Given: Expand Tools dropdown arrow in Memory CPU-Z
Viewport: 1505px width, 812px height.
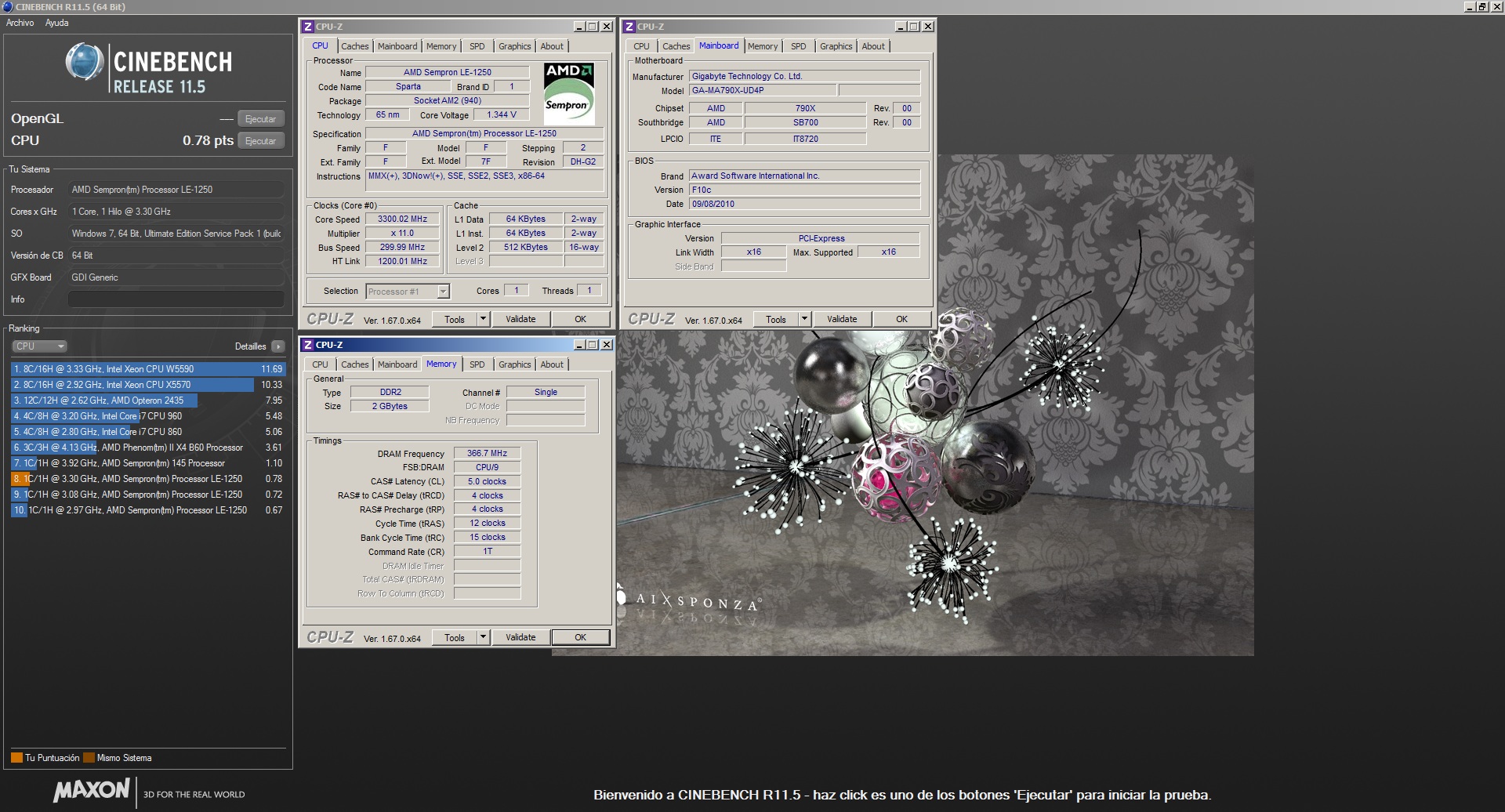Looking at the screenshot, I should click(x=483, y=637).
